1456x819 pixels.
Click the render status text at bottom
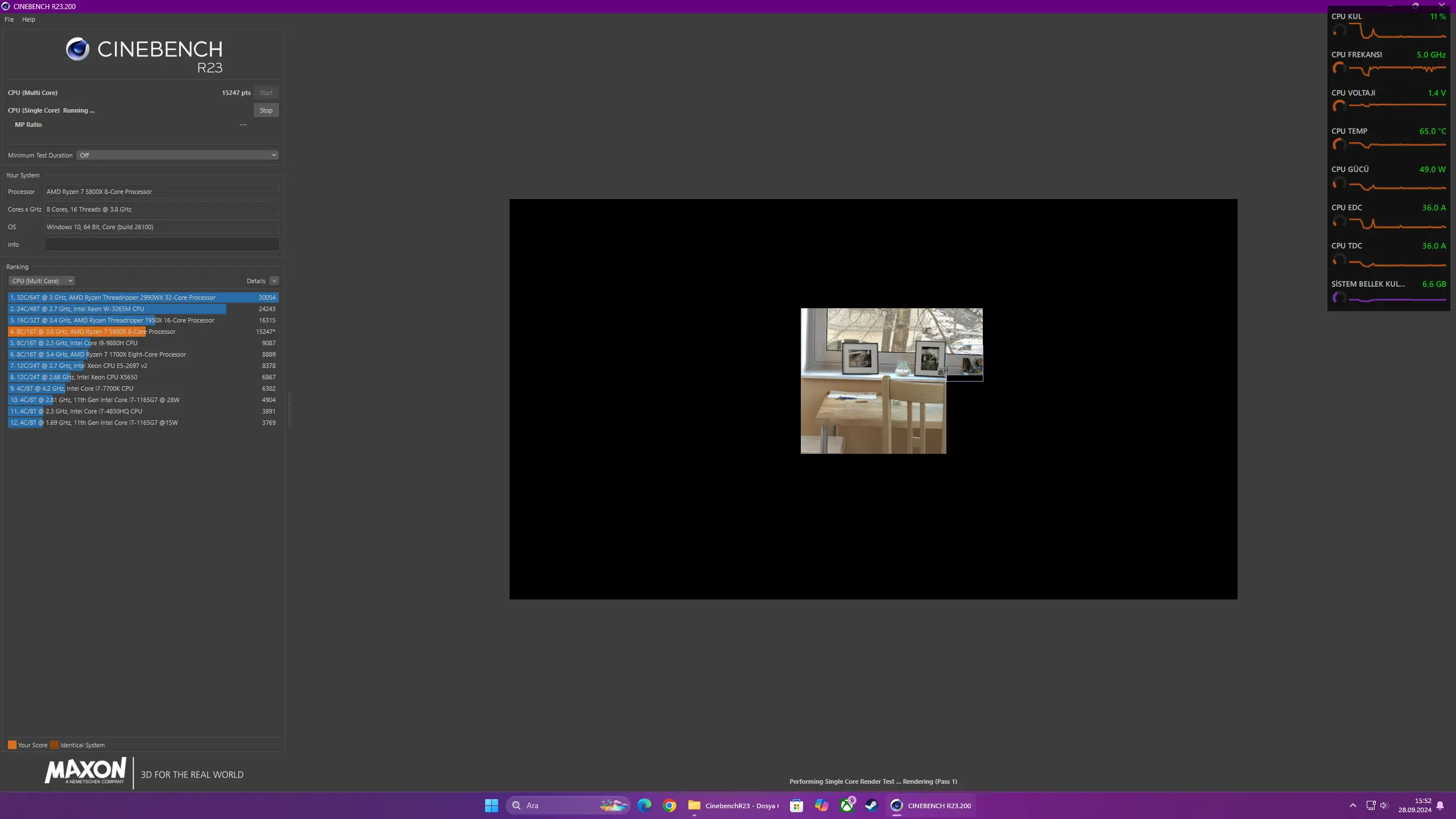(873, 781)
